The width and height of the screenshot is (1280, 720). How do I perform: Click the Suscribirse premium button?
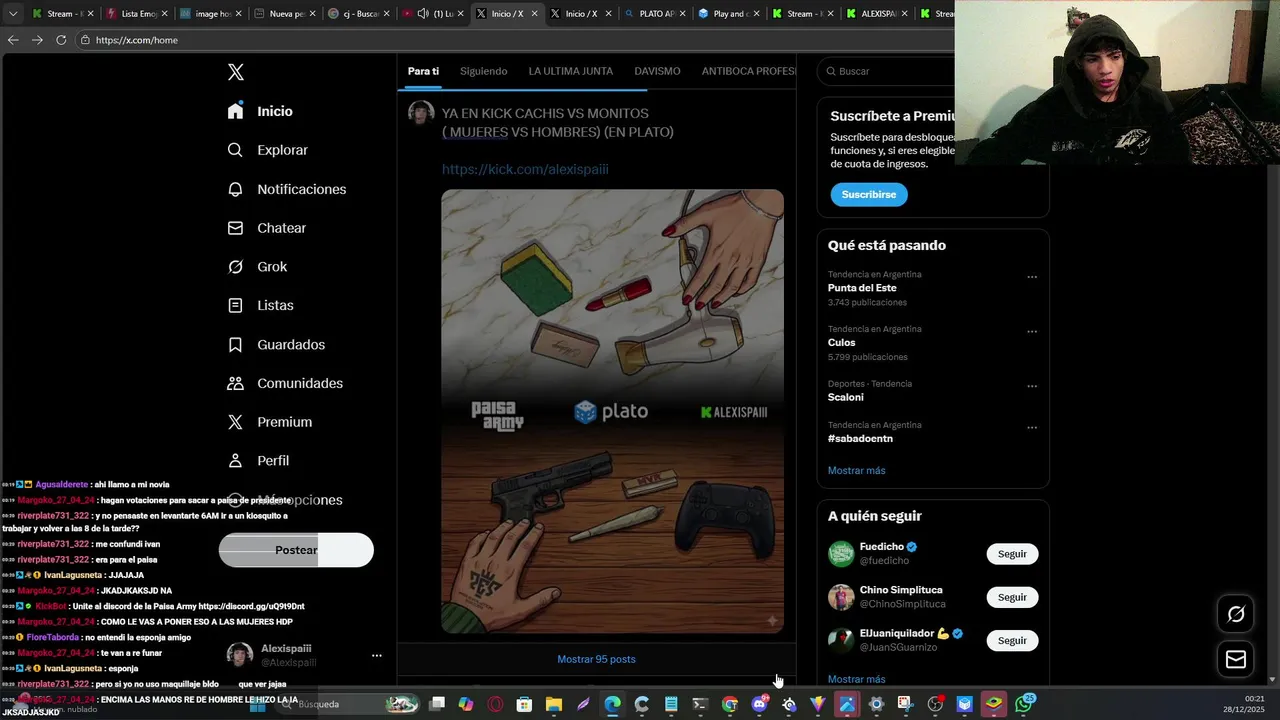(868, 194)
